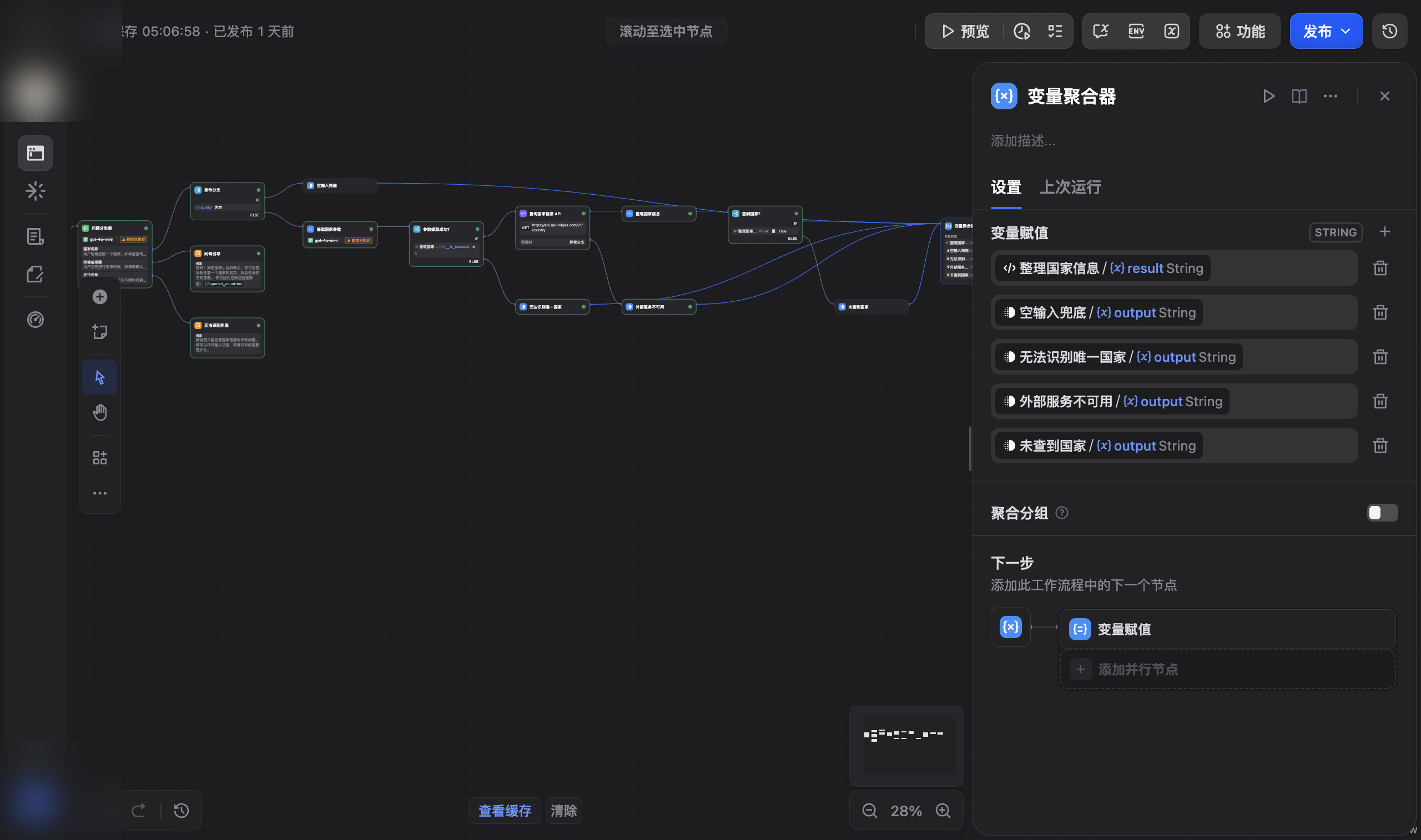The image size is (1421, 840).
Task: Select the pointer mode tool
Action: tap(100, 377)
